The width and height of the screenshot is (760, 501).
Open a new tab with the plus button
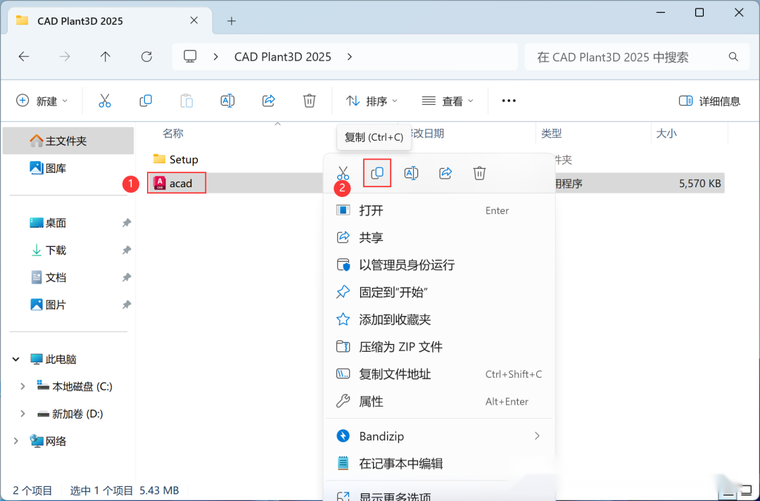232,21
